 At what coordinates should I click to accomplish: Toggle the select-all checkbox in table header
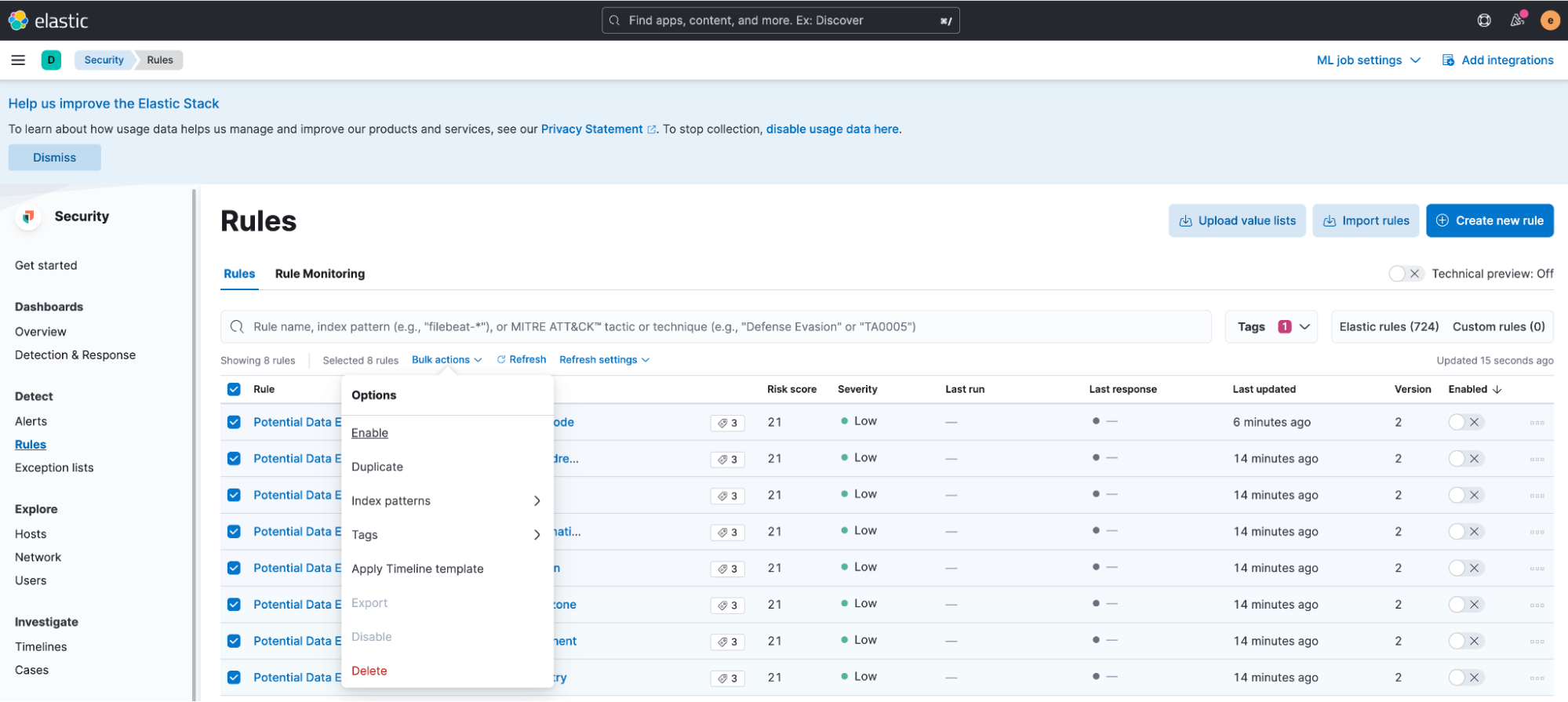(234, 389)
